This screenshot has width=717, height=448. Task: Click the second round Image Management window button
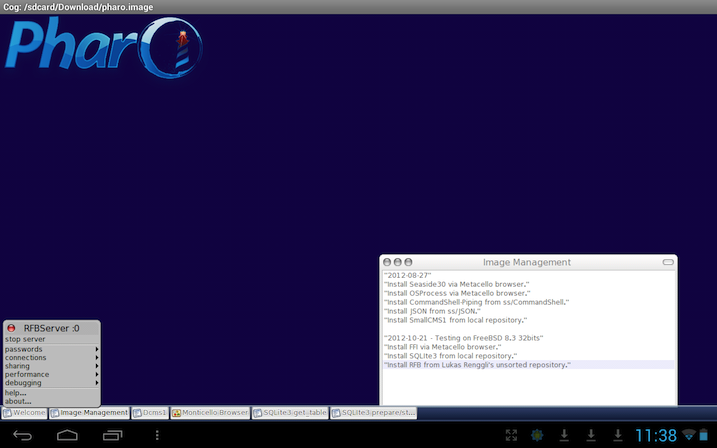397,262
